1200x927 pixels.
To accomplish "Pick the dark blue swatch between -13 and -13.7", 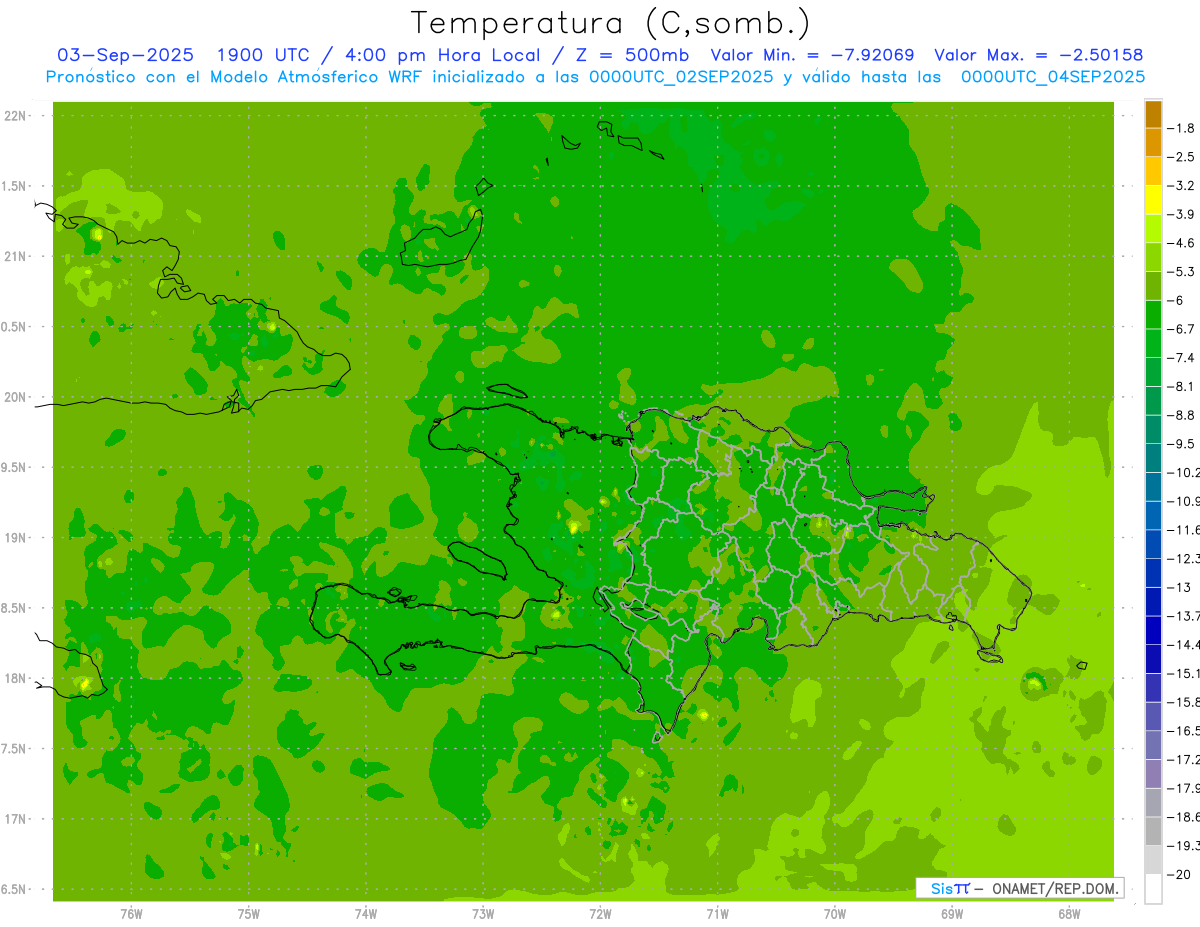I will coord(1153,602).
